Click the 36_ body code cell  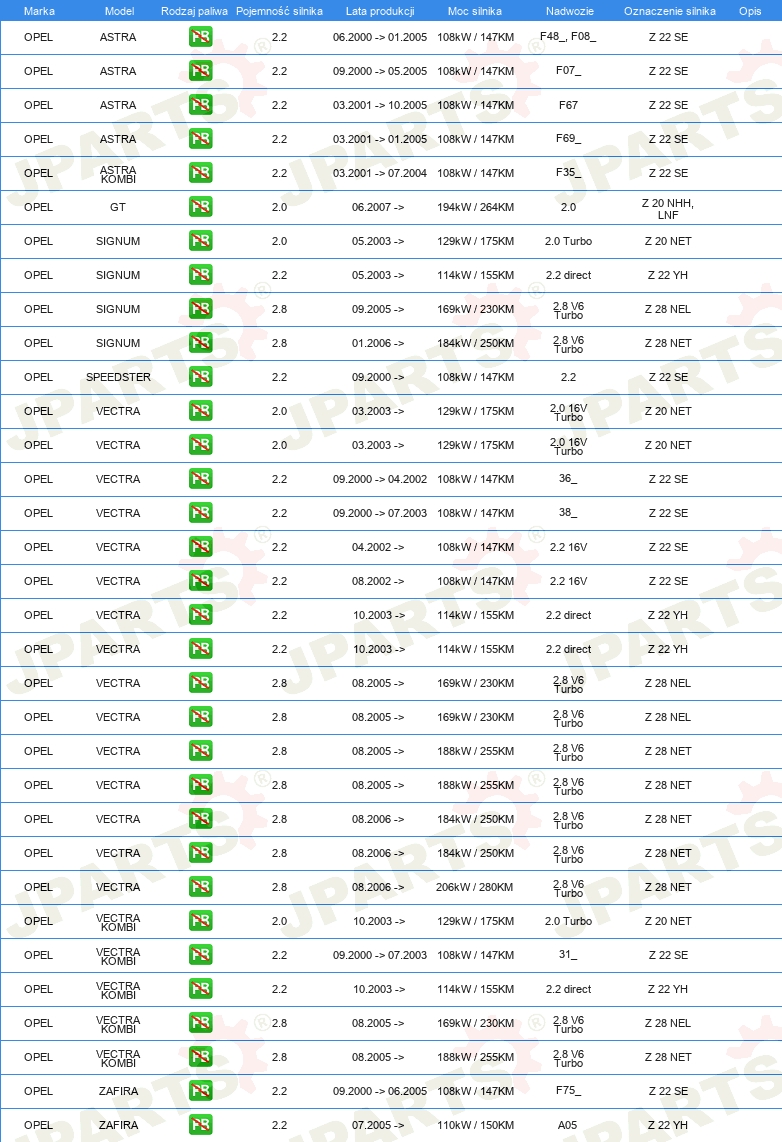pos(568,479)
